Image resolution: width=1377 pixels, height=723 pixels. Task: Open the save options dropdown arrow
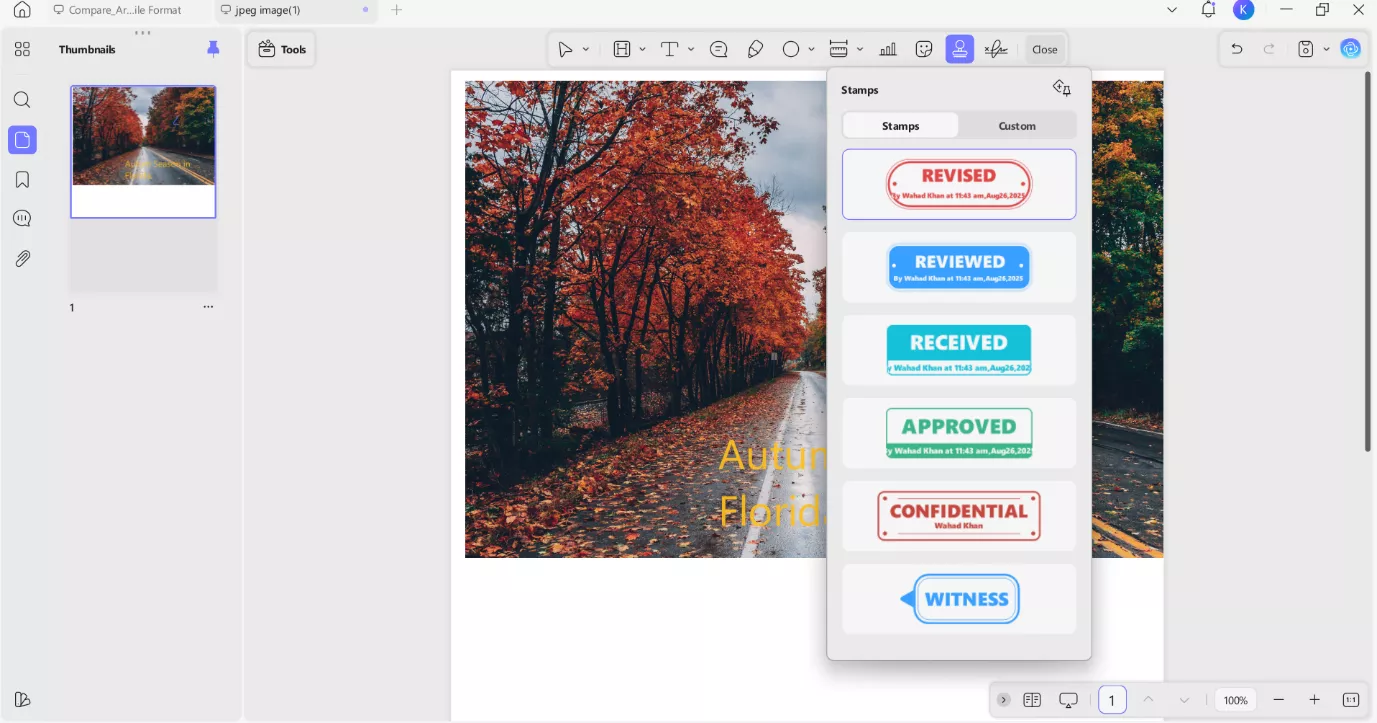tap(1326, 49)
